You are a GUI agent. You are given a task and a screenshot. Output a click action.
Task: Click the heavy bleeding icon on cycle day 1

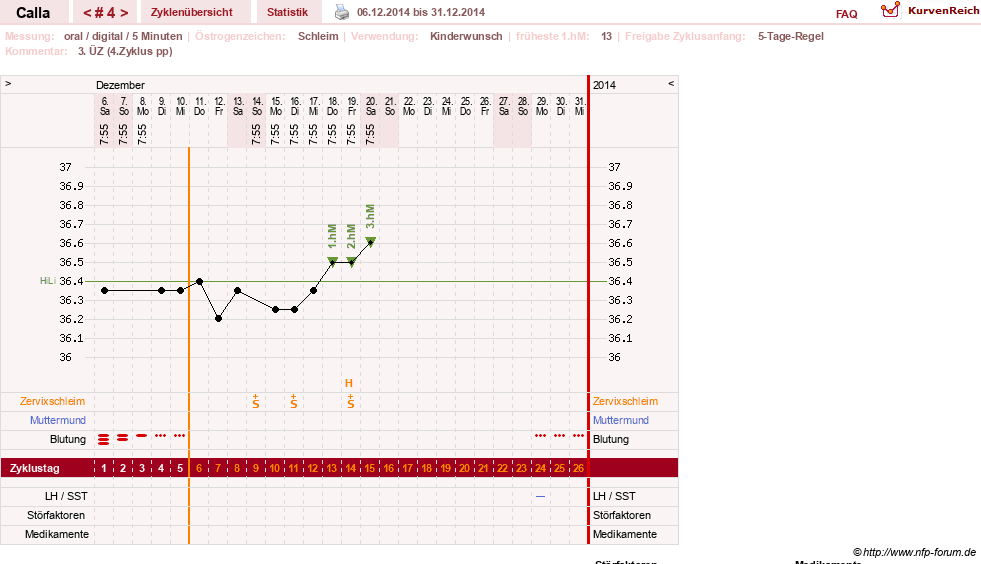pos(104,439)
